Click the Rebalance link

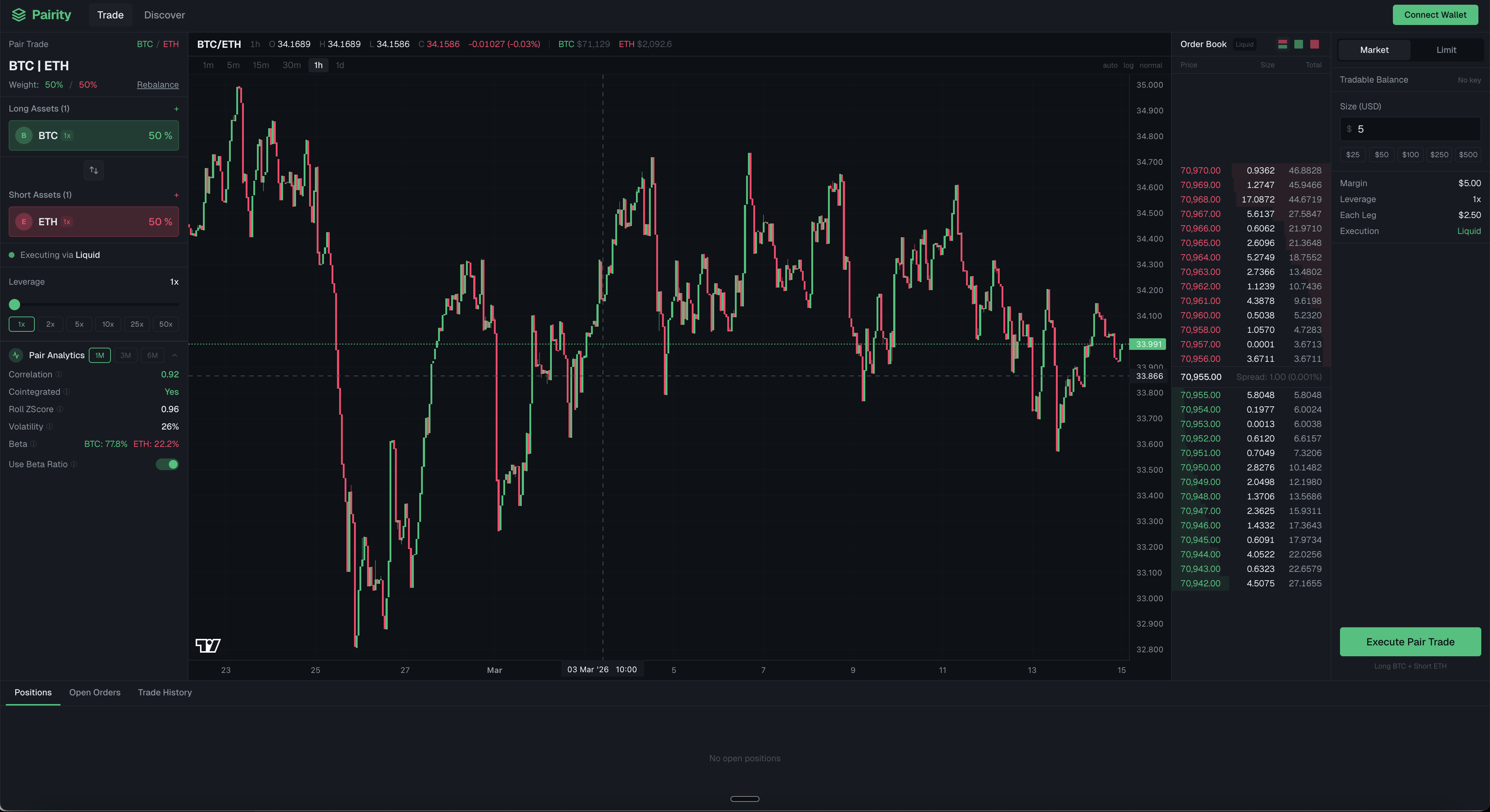pos(157,84)
